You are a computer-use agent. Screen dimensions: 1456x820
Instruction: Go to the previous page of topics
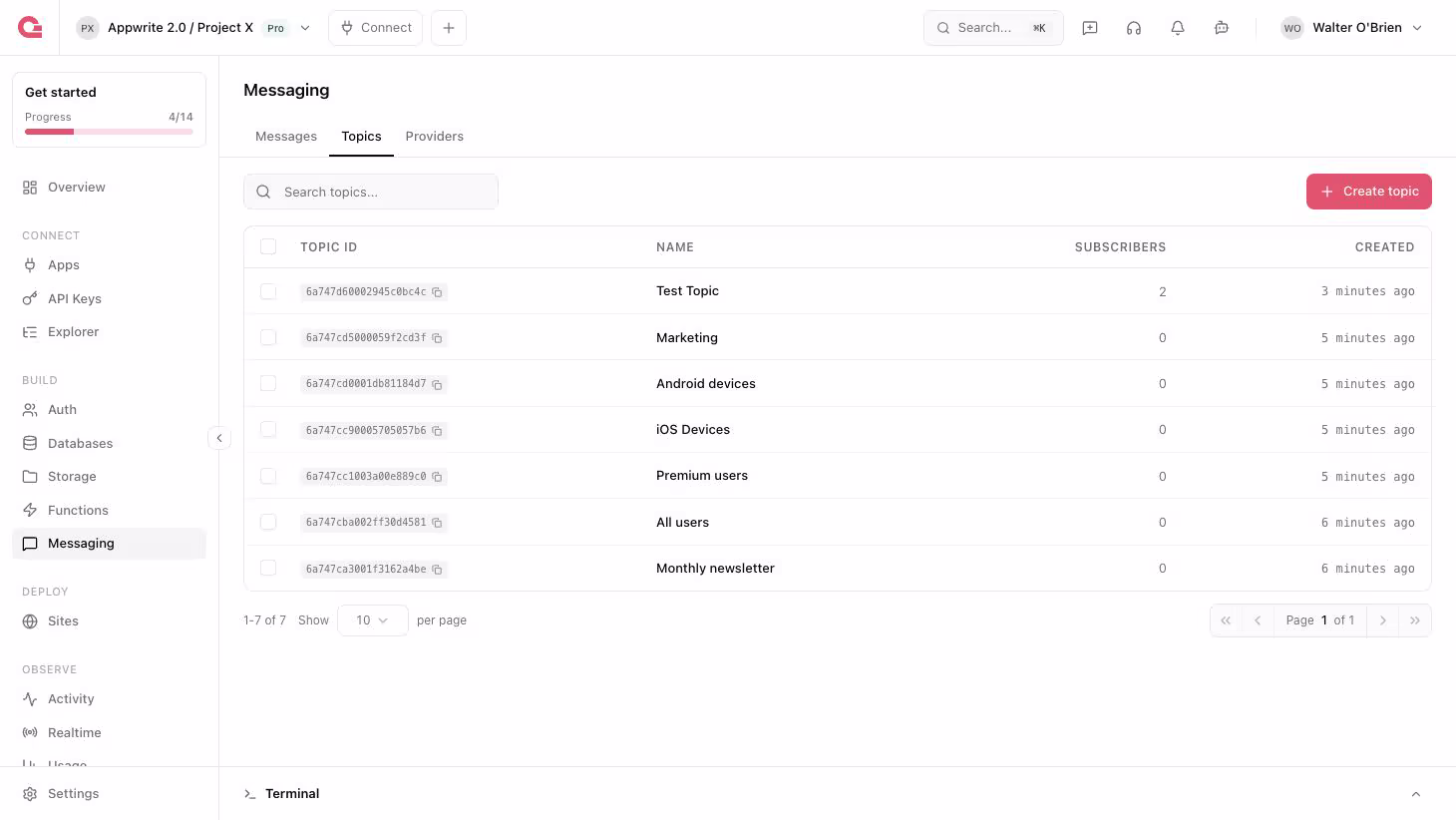click(1258, 620)
